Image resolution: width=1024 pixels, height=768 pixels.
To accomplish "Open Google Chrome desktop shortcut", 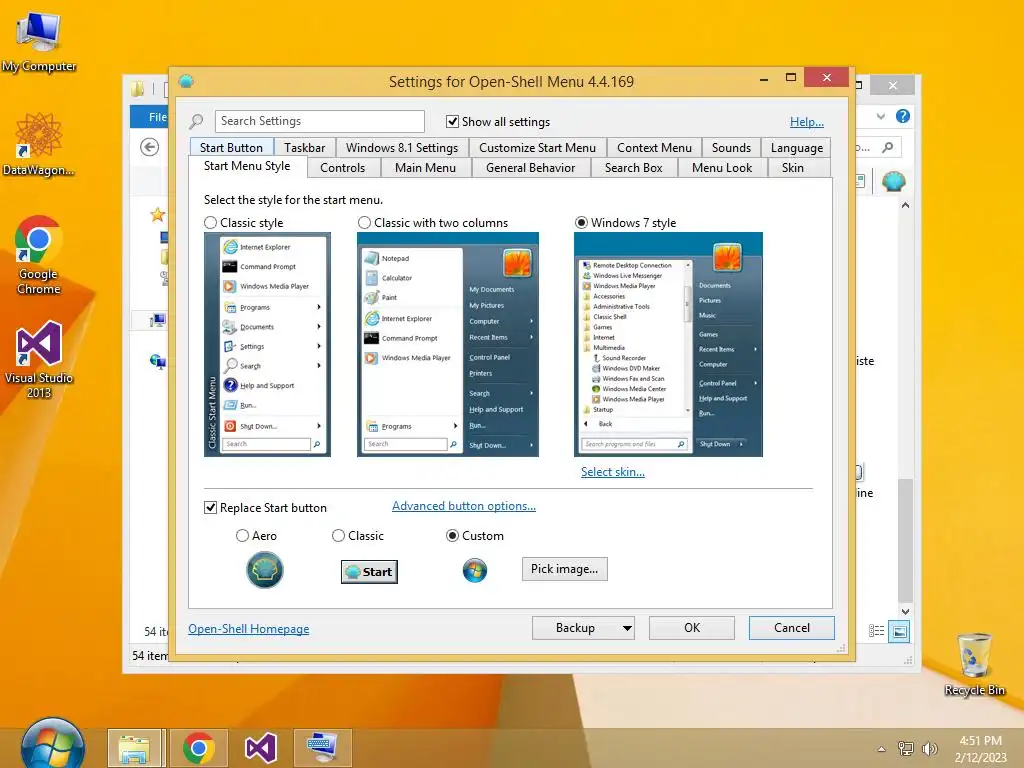I will pyautogui.click(x=39, y=255).
